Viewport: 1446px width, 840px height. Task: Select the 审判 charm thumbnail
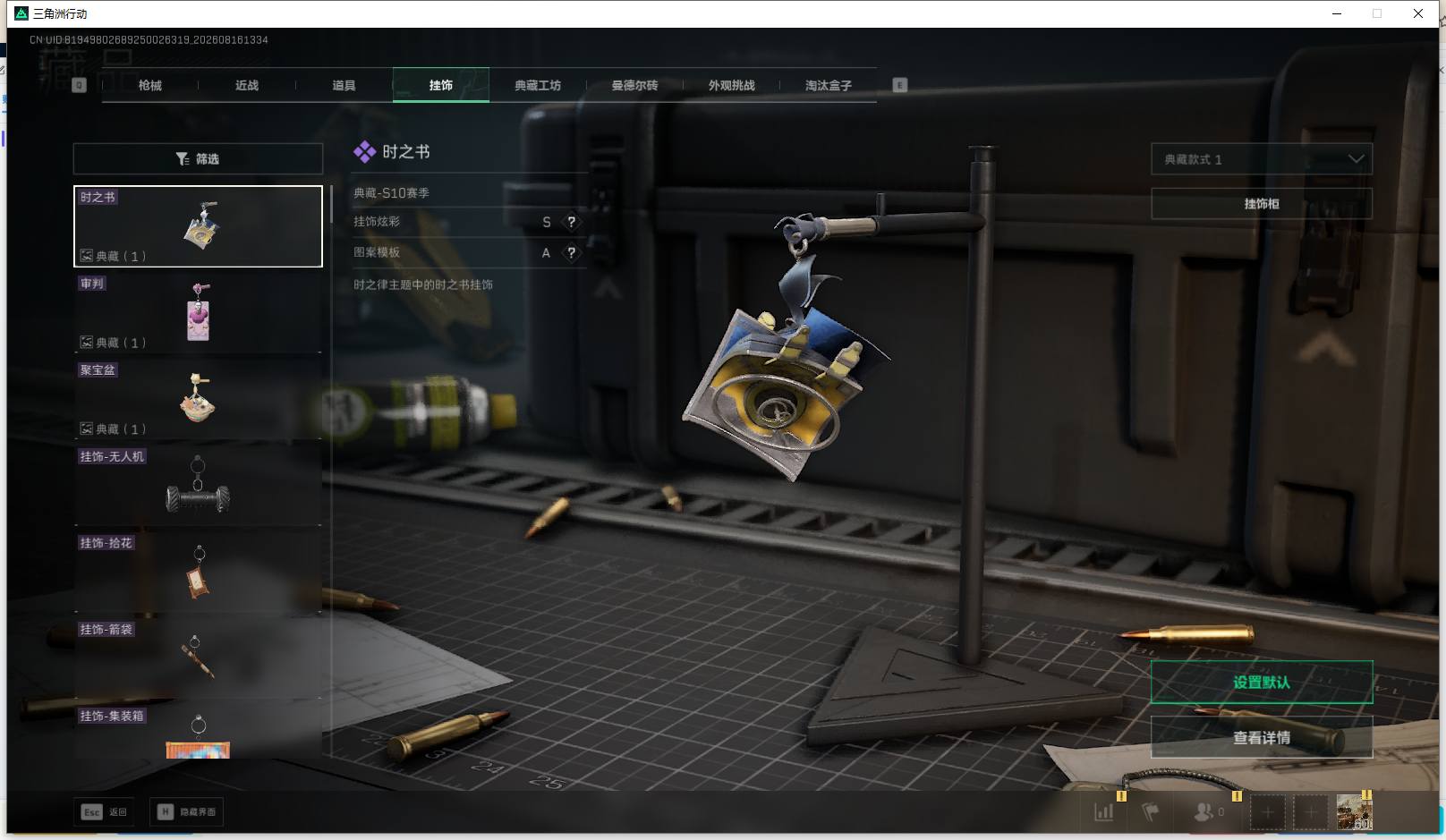coord(198,312)
